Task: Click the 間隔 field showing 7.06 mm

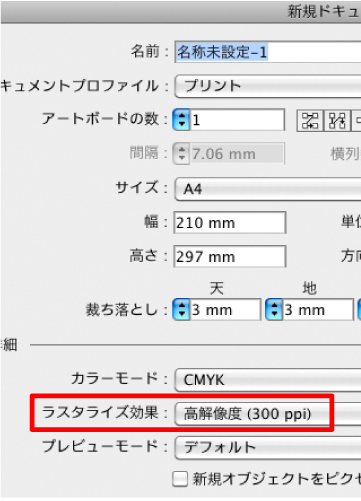Action: tap(237, 154)
